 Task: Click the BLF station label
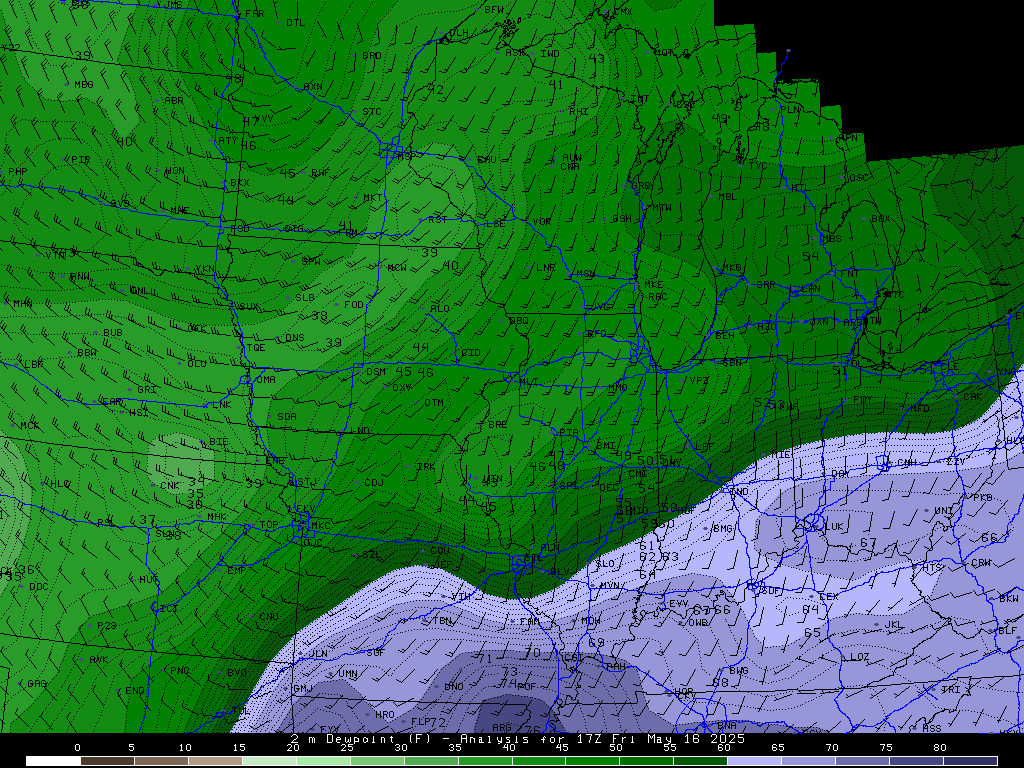[1007, 631]
